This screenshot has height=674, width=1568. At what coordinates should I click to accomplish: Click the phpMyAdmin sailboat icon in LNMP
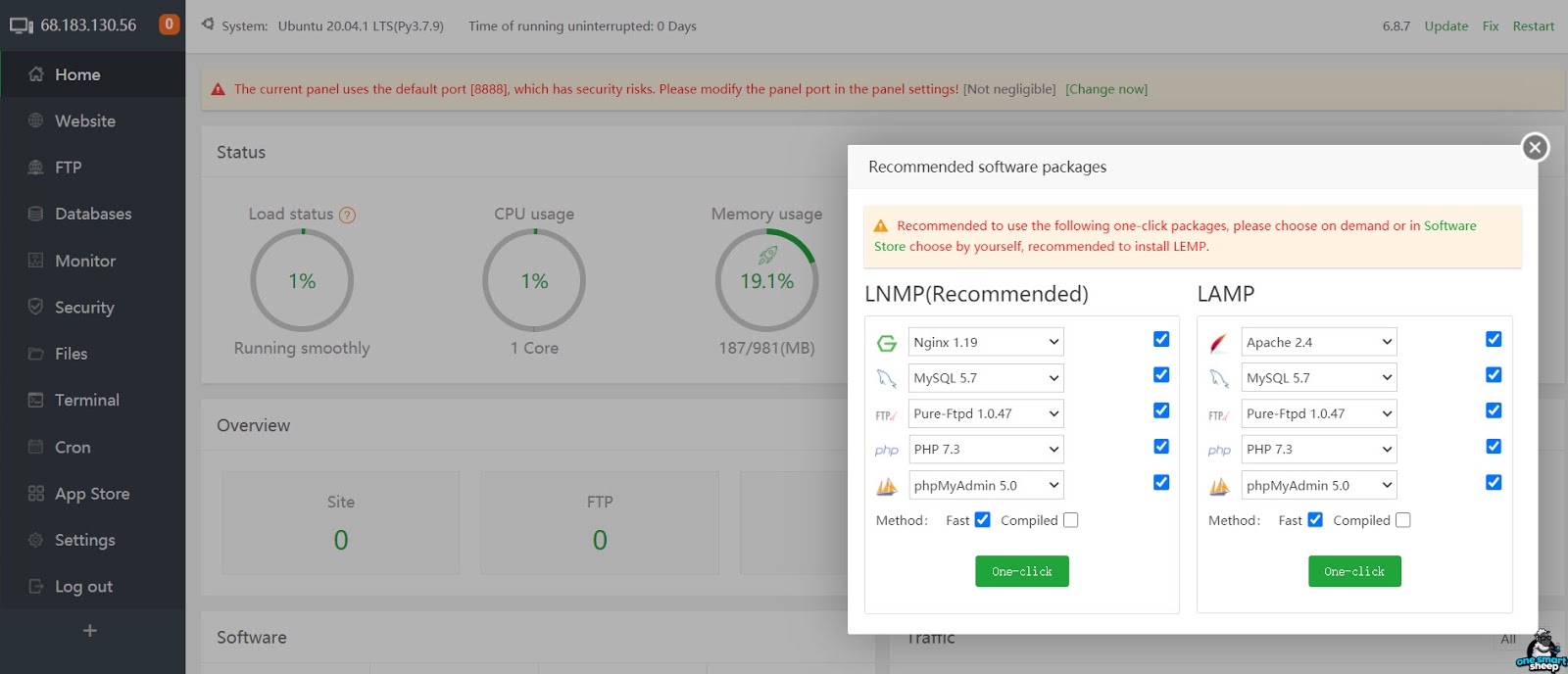click(x=887, y=486)
